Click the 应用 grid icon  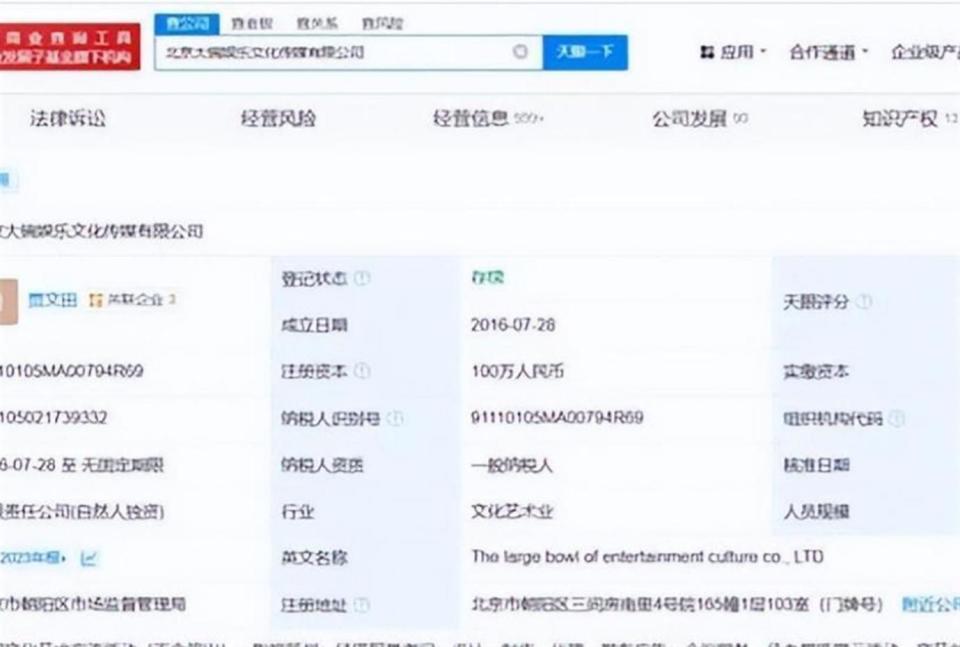(x=707, y=52)
